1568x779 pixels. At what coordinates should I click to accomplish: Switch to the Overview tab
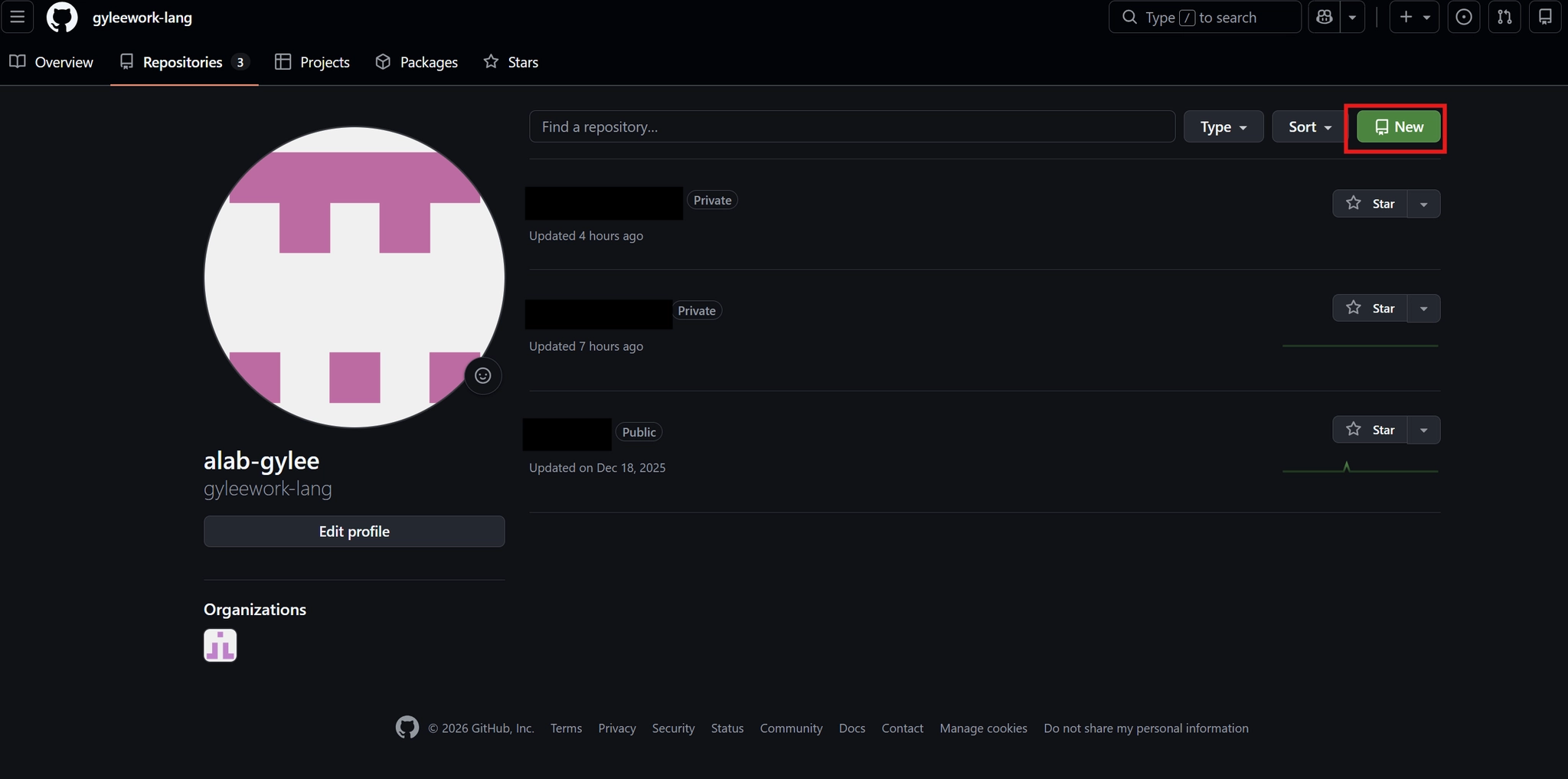click(x=51, y=62)
